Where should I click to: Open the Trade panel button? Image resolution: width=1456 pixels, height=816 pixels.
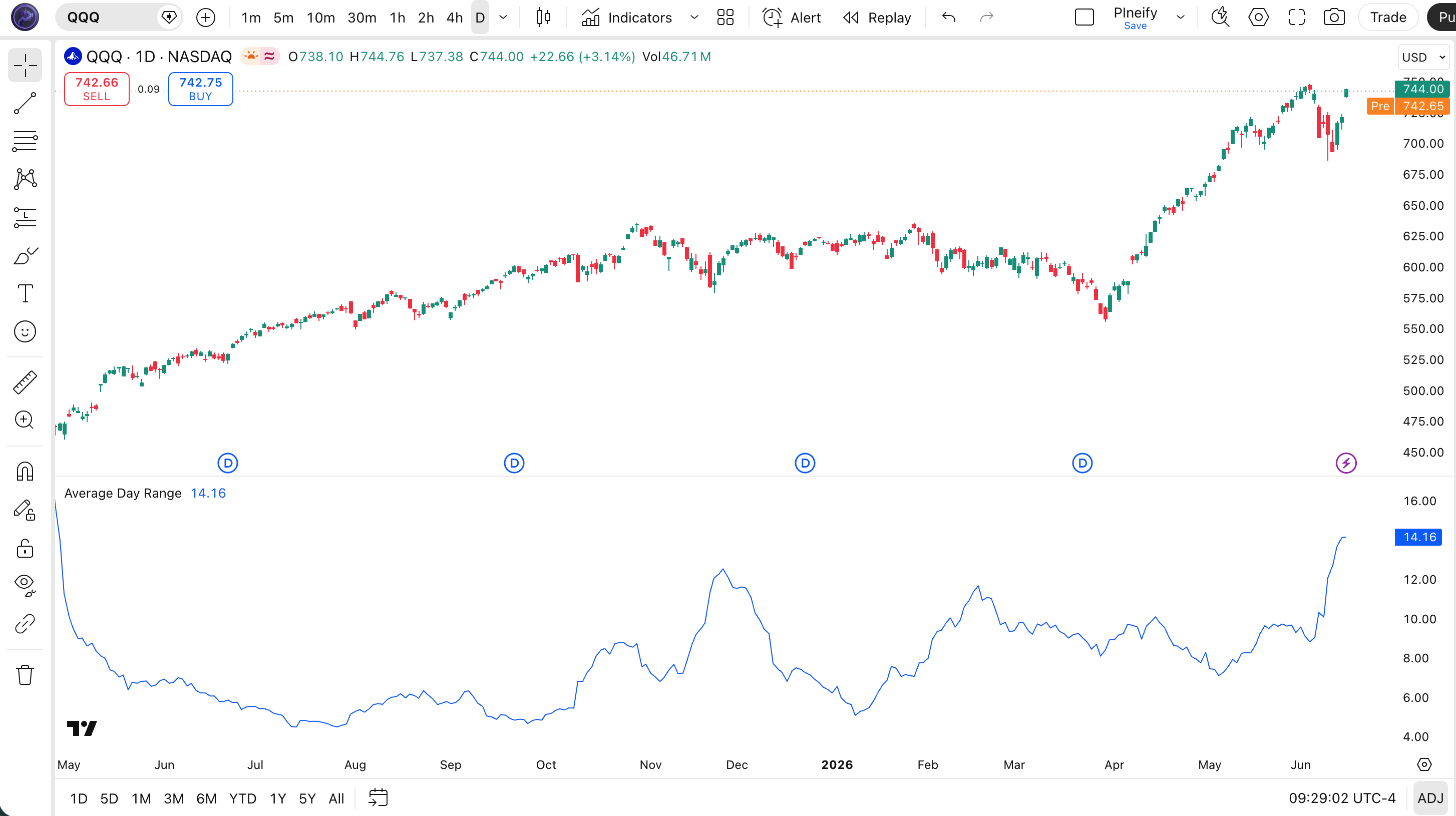coord(1387,18)
